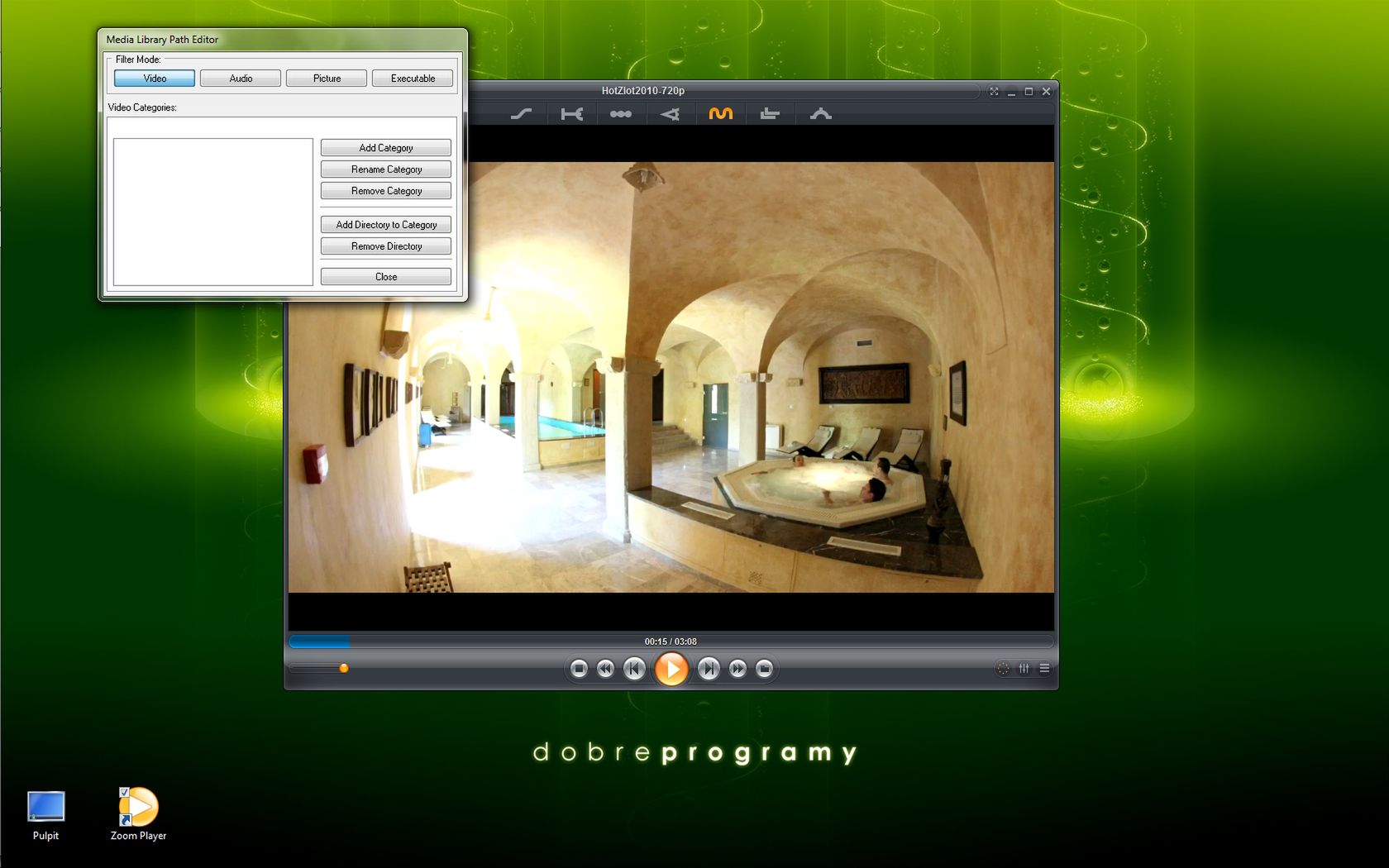Click the HotZlot2010-720p title text
The width and height of the screenshot is (1389, 868).
[643, 91]
